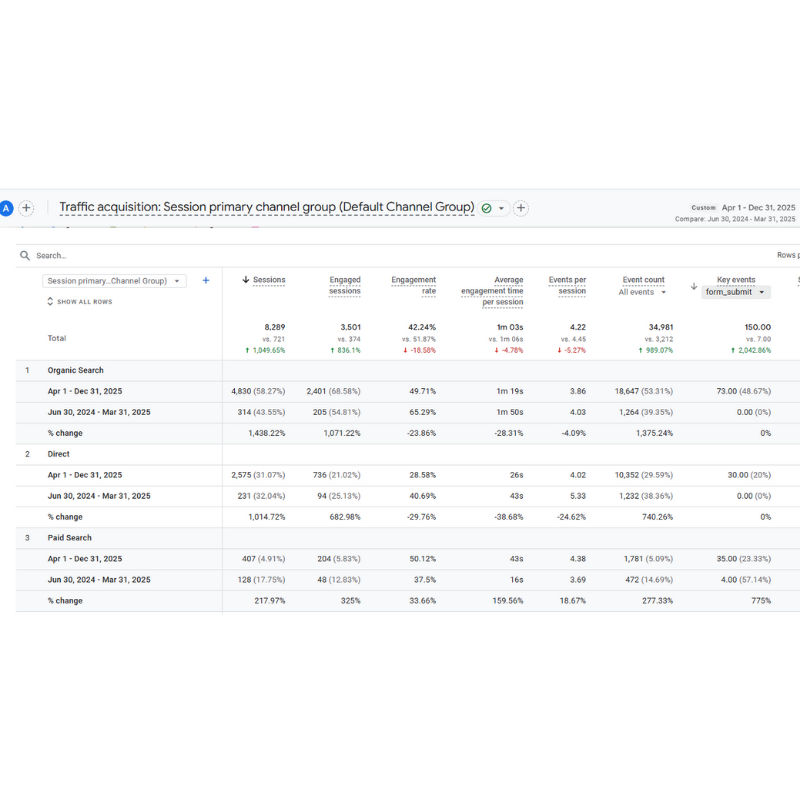Add secondary dimension with the blue plus
800x800 pixels.
click(x=206, y=281)
